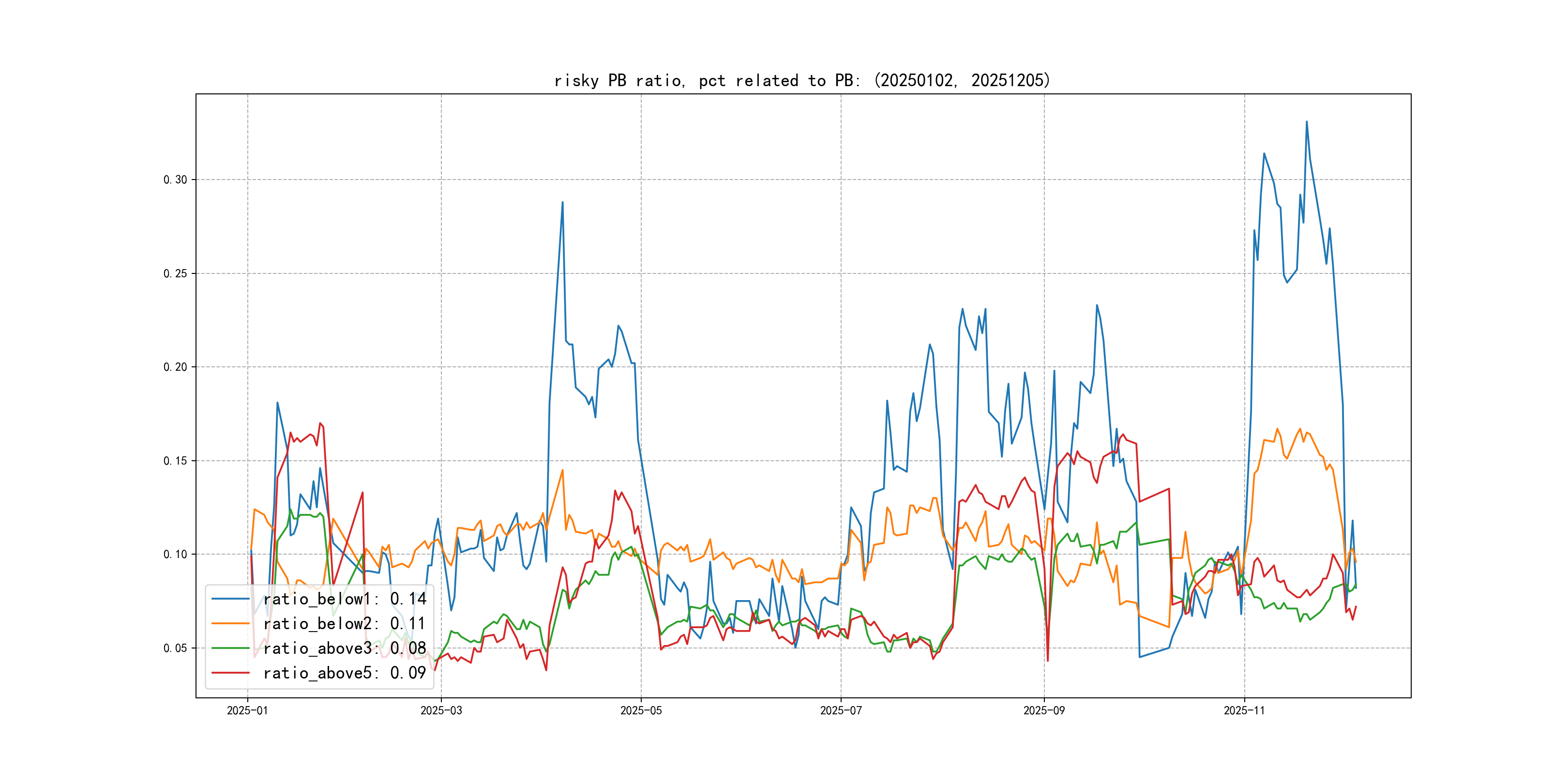Click the 0.05 y-axis tick label

coord(175,648)
